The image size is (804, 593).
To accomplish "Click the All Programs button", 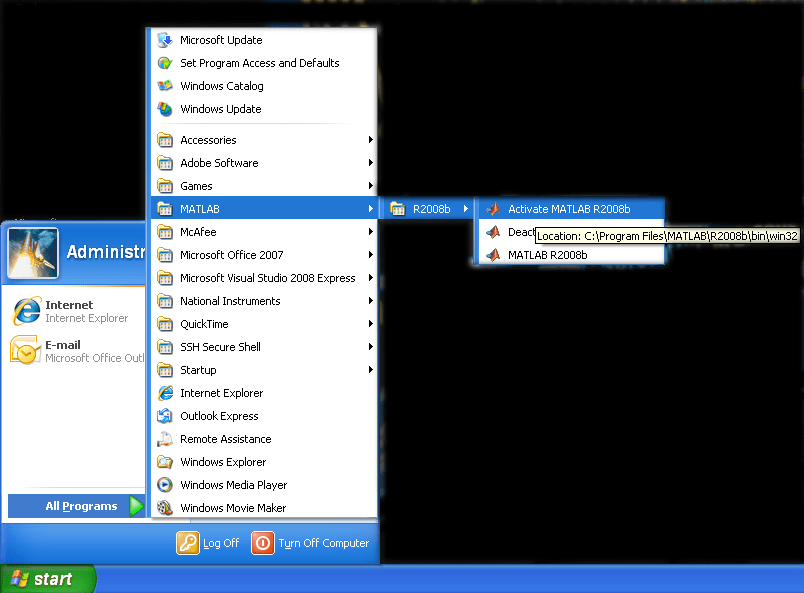I will pos(76,506).
